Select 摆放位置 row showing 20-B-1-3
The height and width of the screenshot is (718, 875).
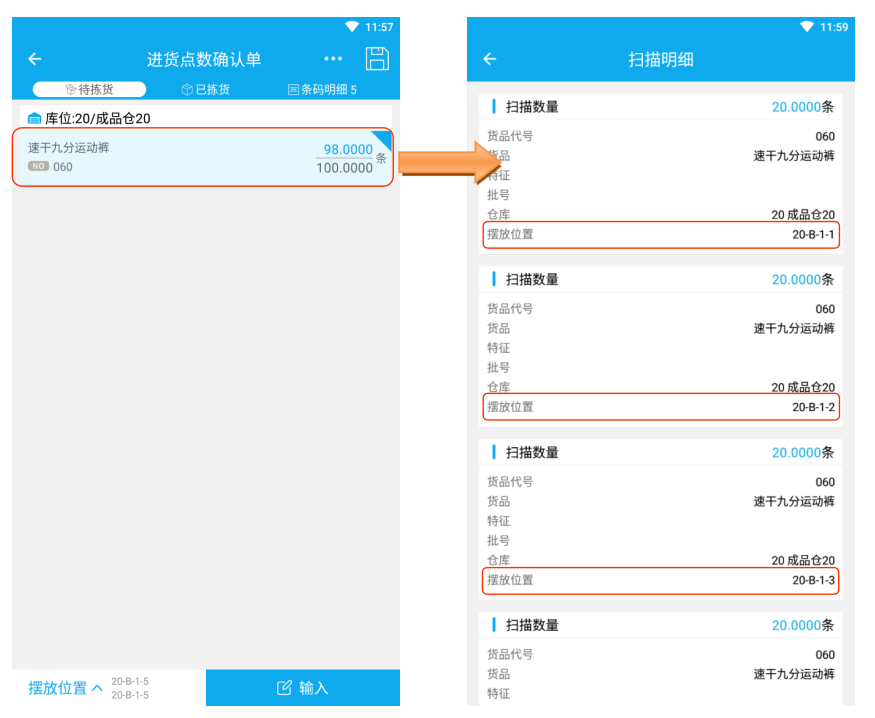click(x=661, y=580)
